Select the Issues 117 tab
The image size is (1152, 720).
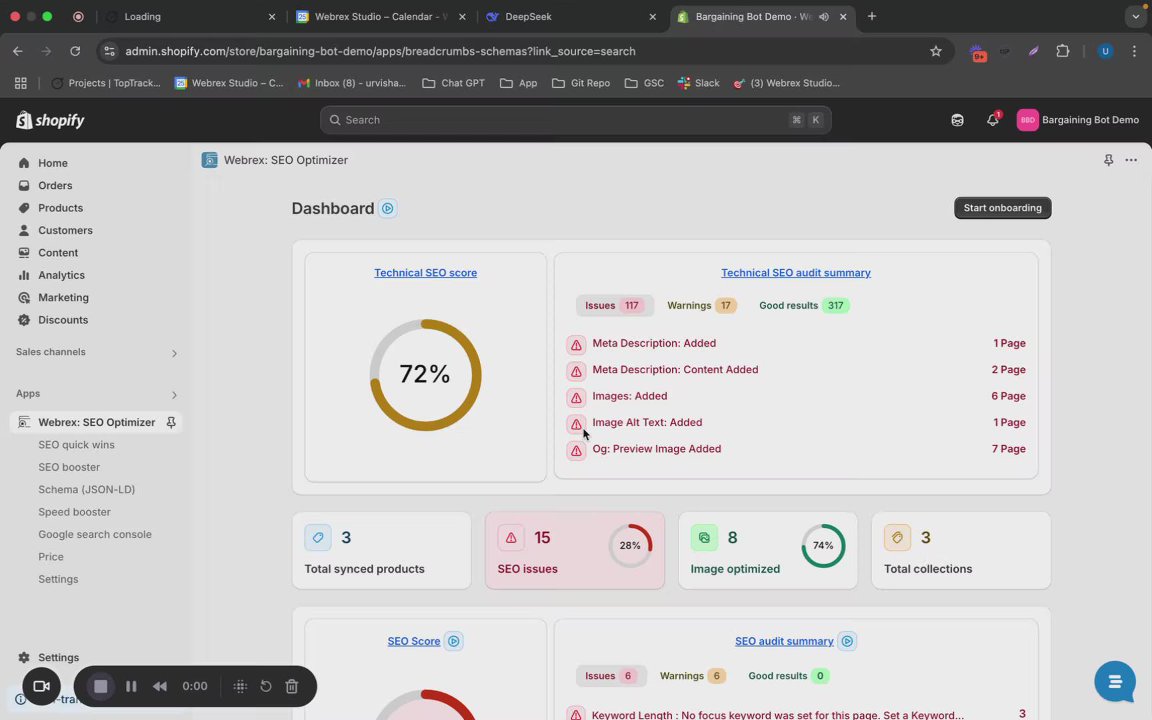(614, 306)
